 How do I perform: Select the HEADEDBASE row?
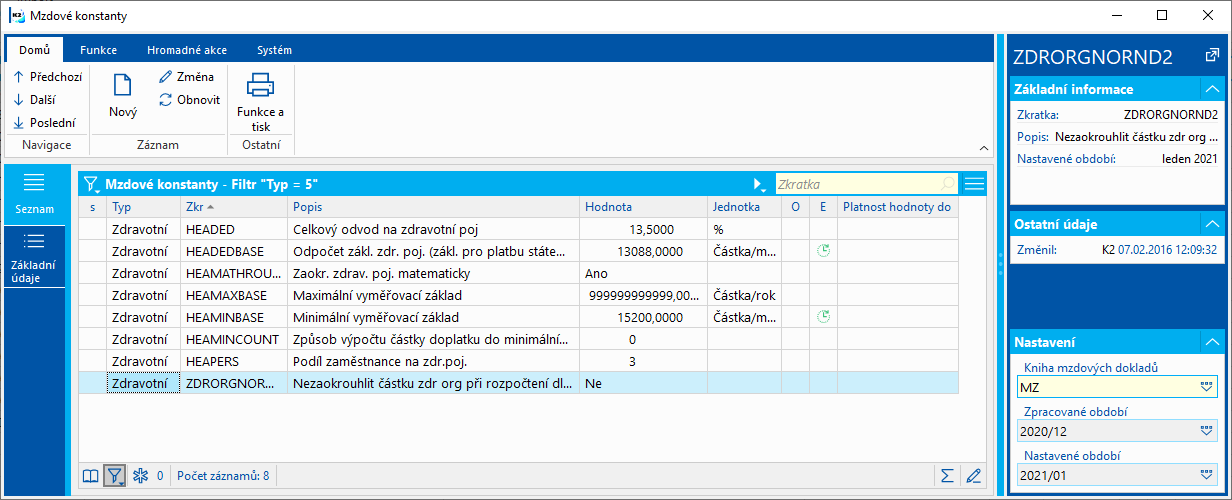point(518,251)
